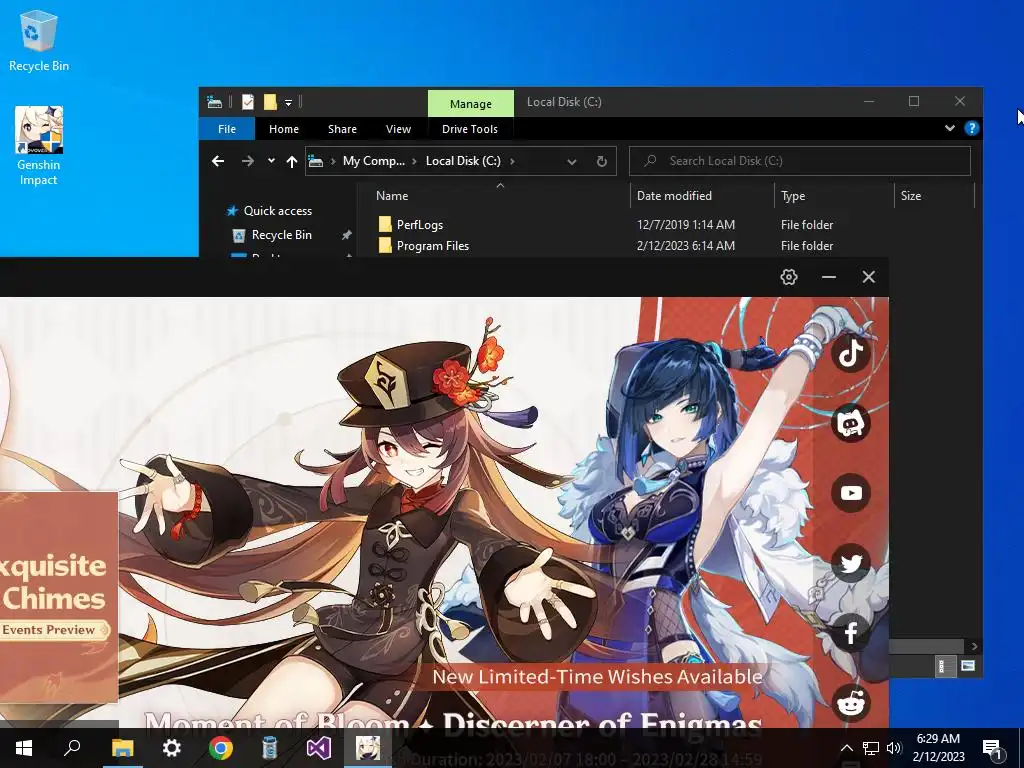Screen dimensions: 1024x768
Task: Close the Genshin Impact launcher
Action: pyautogui.click(x=869, y=277)
